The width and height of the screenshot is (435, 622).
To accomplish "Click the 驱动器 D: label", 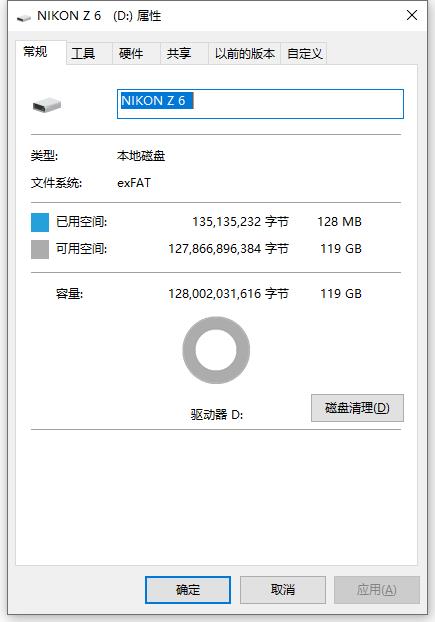I will click(x=217, y=415).
